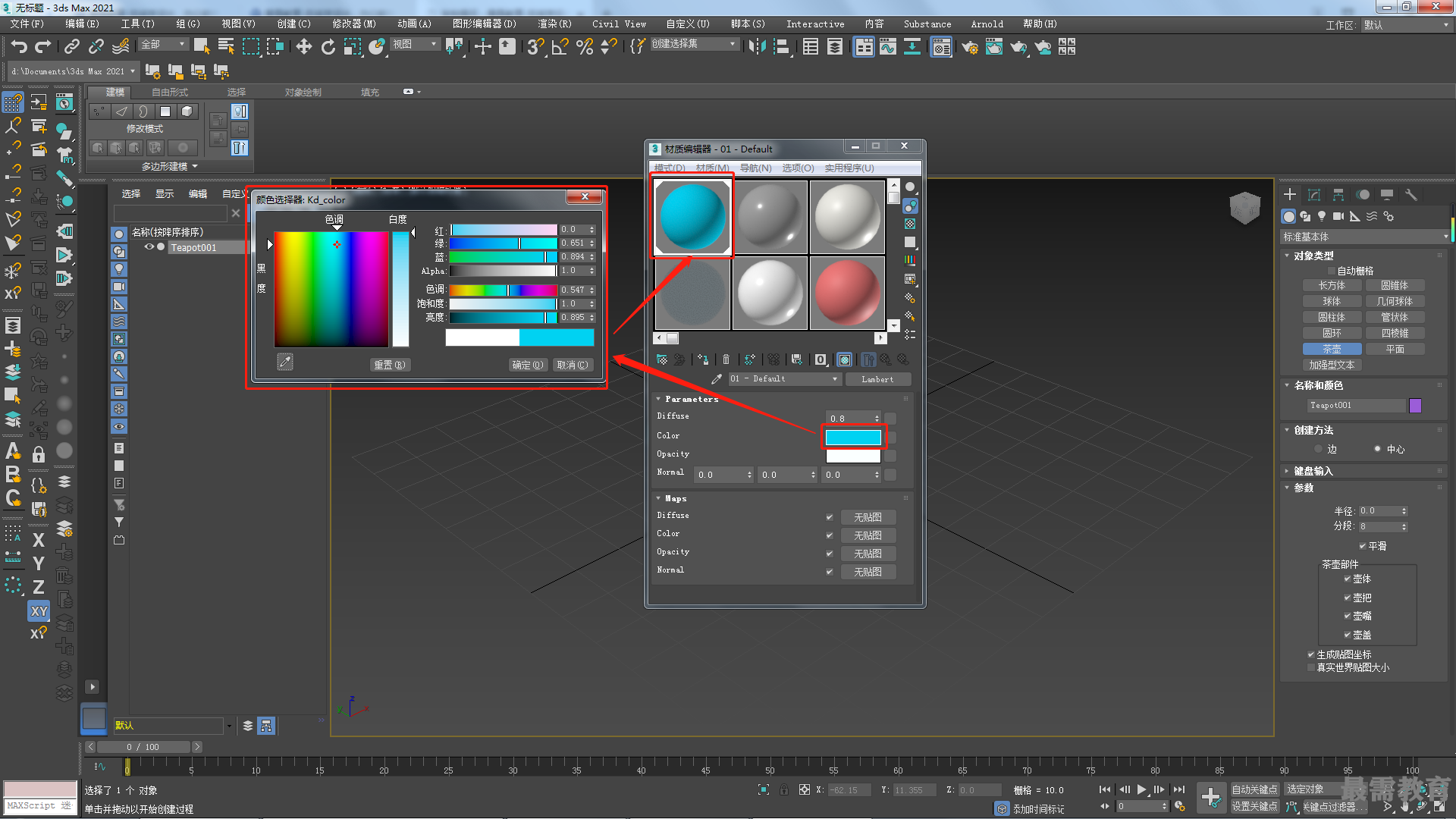Click Get Material icon in material editor
The image size is (1456, 819).
point(662,359)
